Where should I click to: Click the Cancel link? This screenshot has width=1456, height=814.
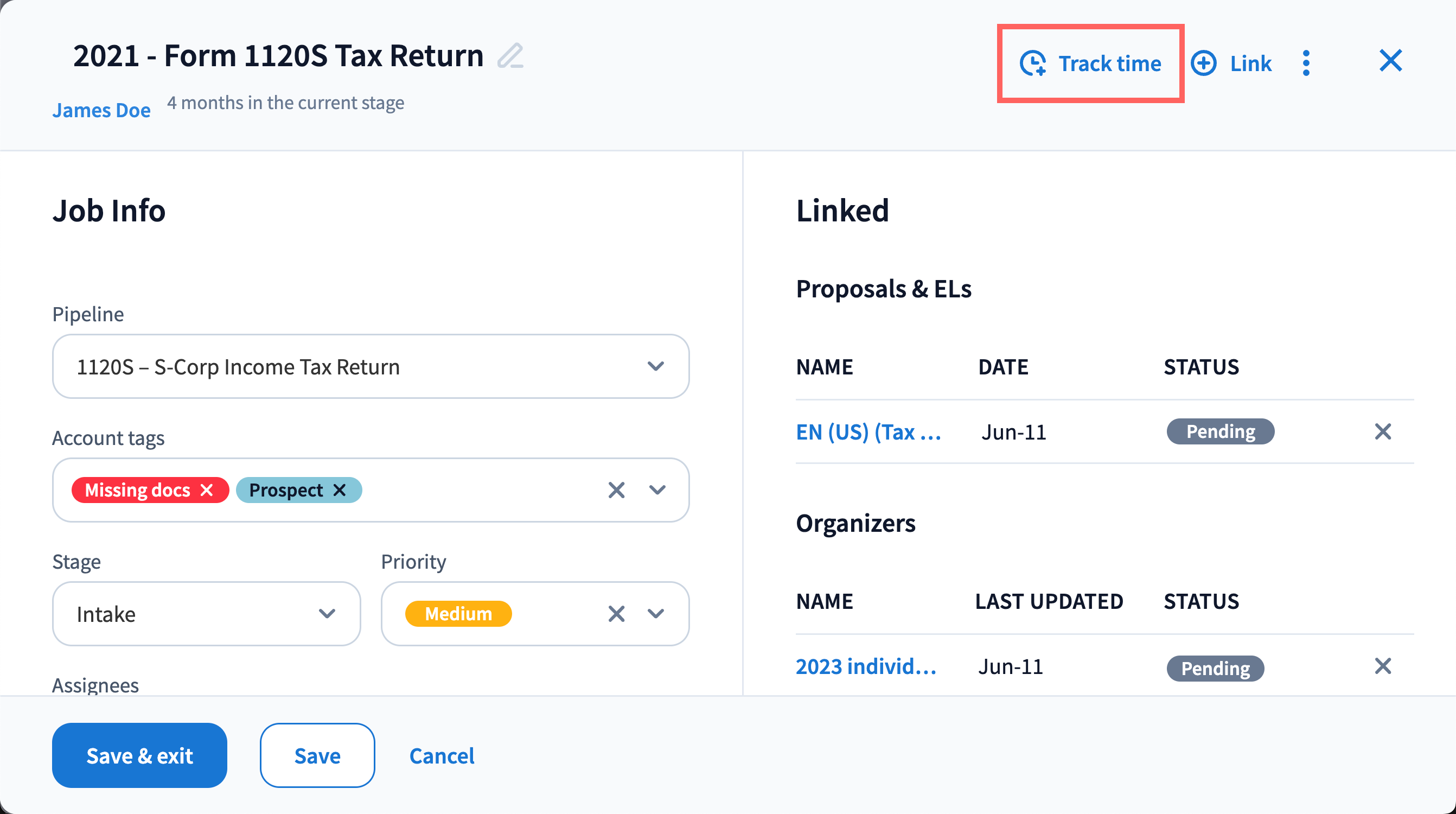click(442, 756)
